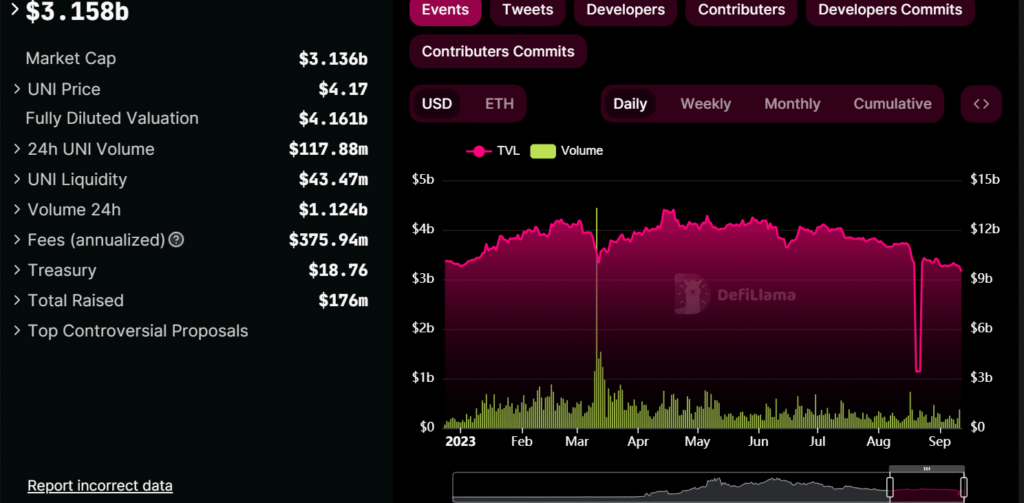Enable the Contributers Commits option
1024x503 pixels.
click(498, 51)
